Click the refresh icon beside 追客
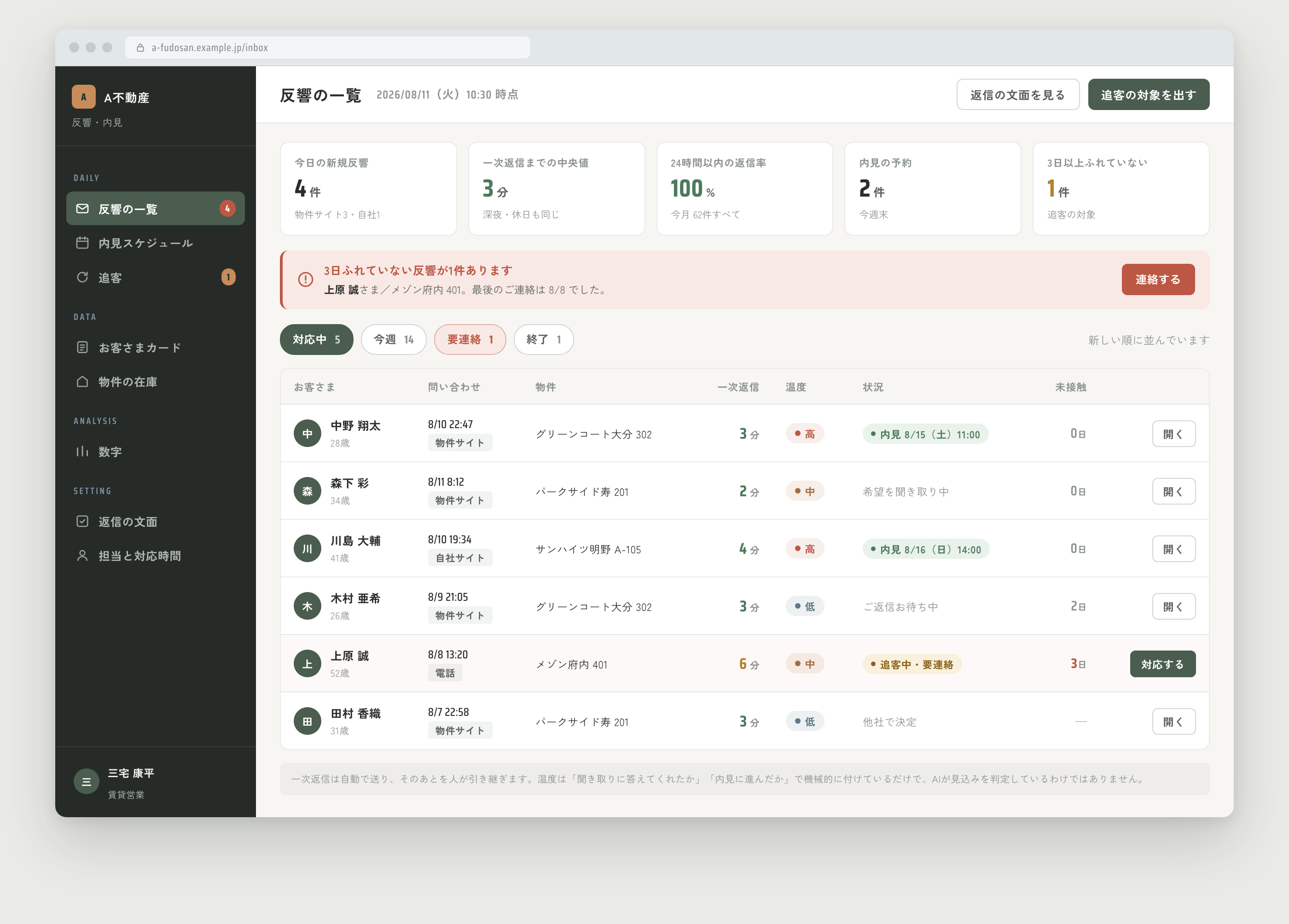The width and height of the screenshot is (1289, 924). pos(82,277)
